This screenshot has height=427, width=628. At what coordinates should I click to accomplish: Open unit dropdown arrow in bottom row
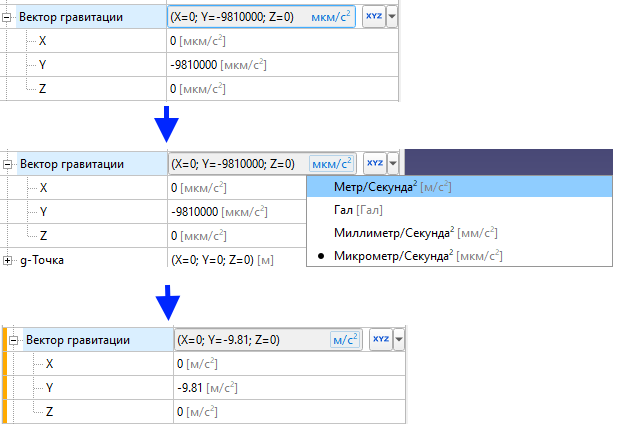click(399, 341)
